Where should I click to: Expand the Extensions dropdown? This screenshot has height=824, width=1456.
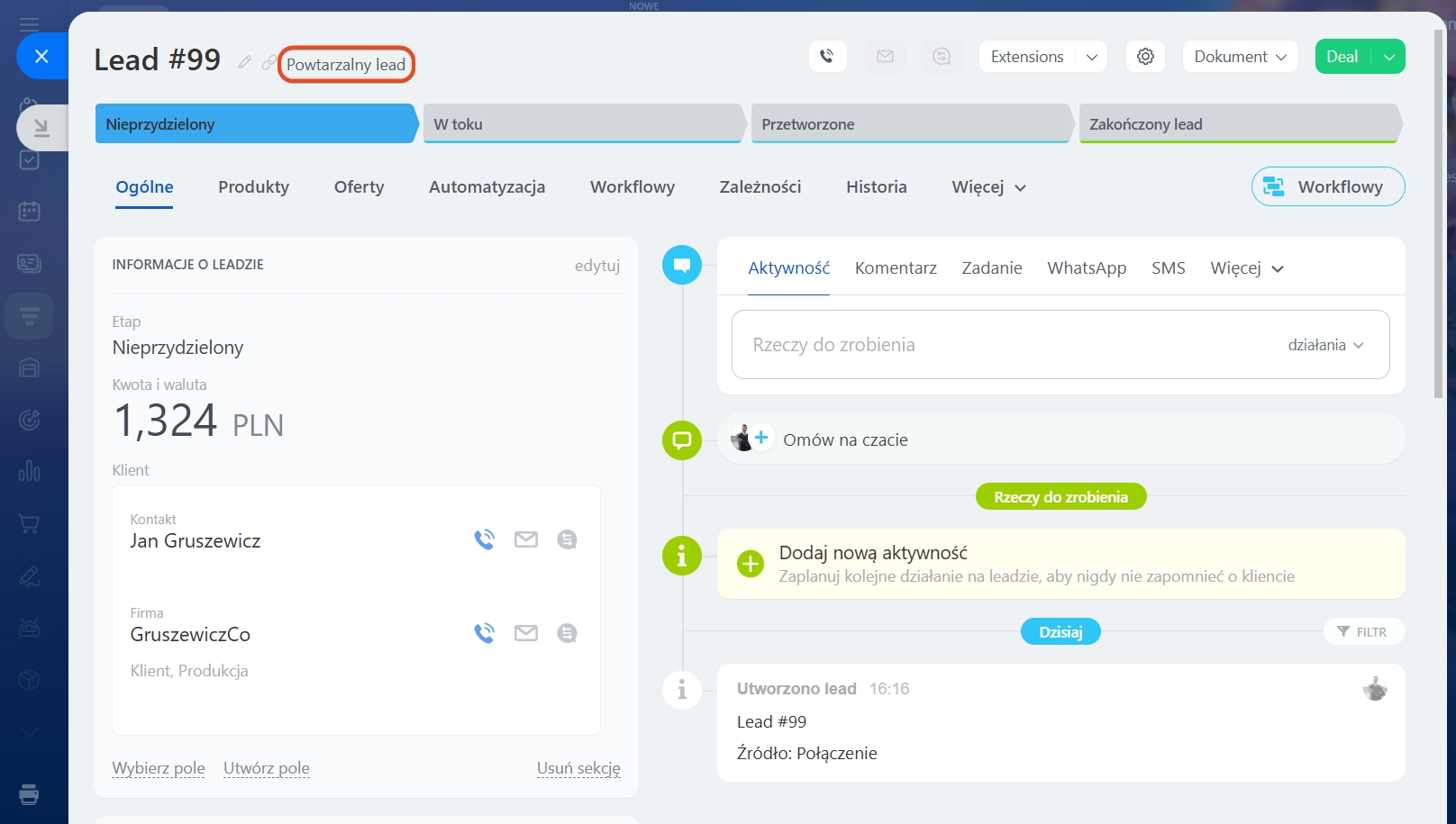pyautogui.click(x=1091, y=57)
